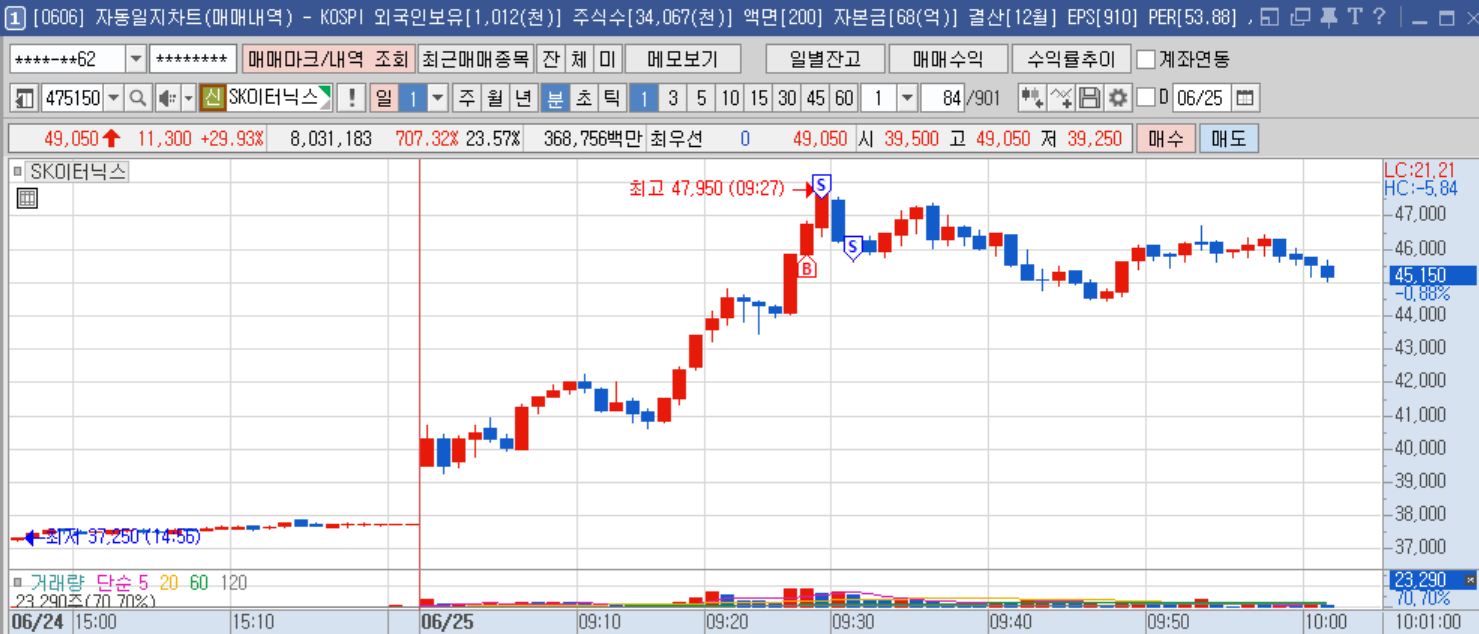Select 30 minute interval
The image size is (1479, 634).
click(x=788, y=98)
